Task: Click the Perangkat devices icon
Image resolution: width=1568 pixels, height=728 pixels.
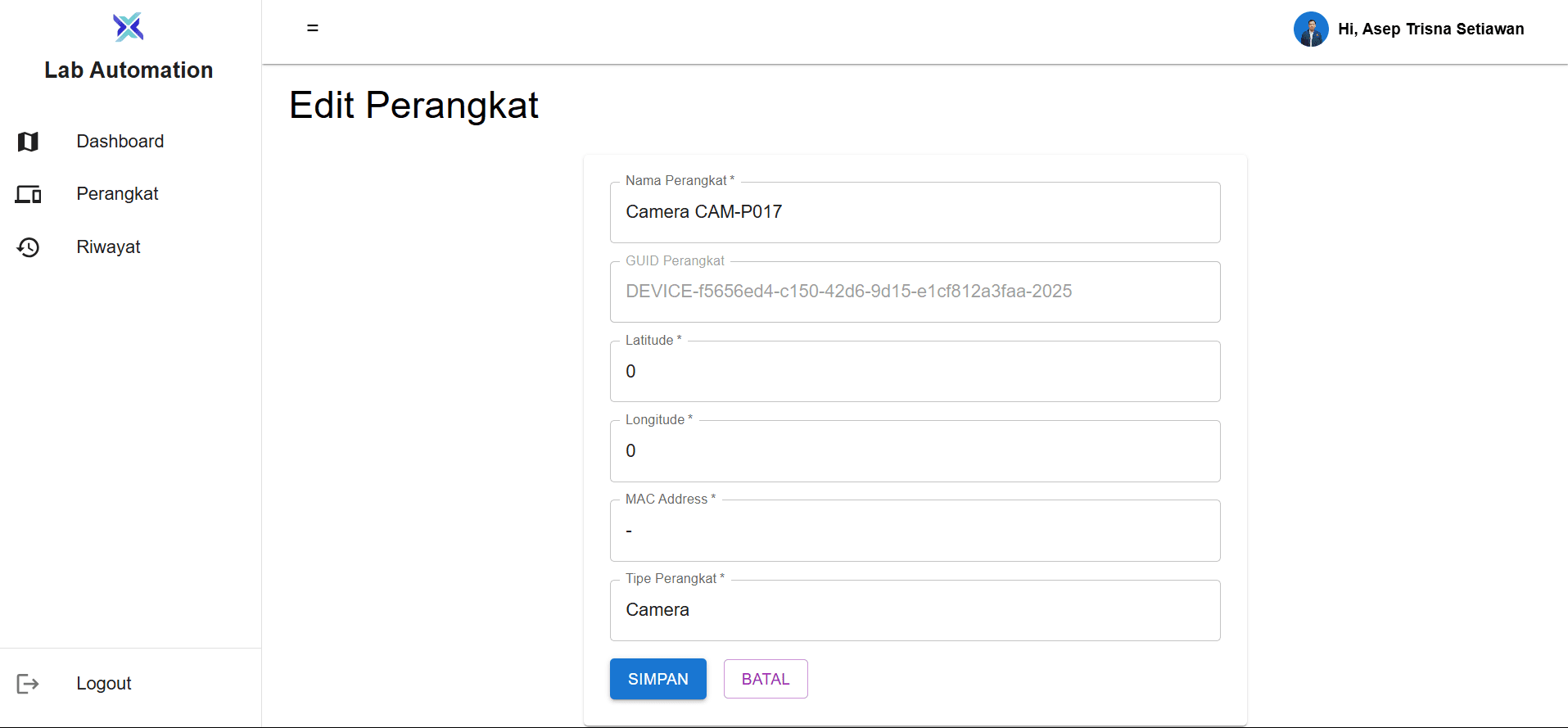Action: 28,195
